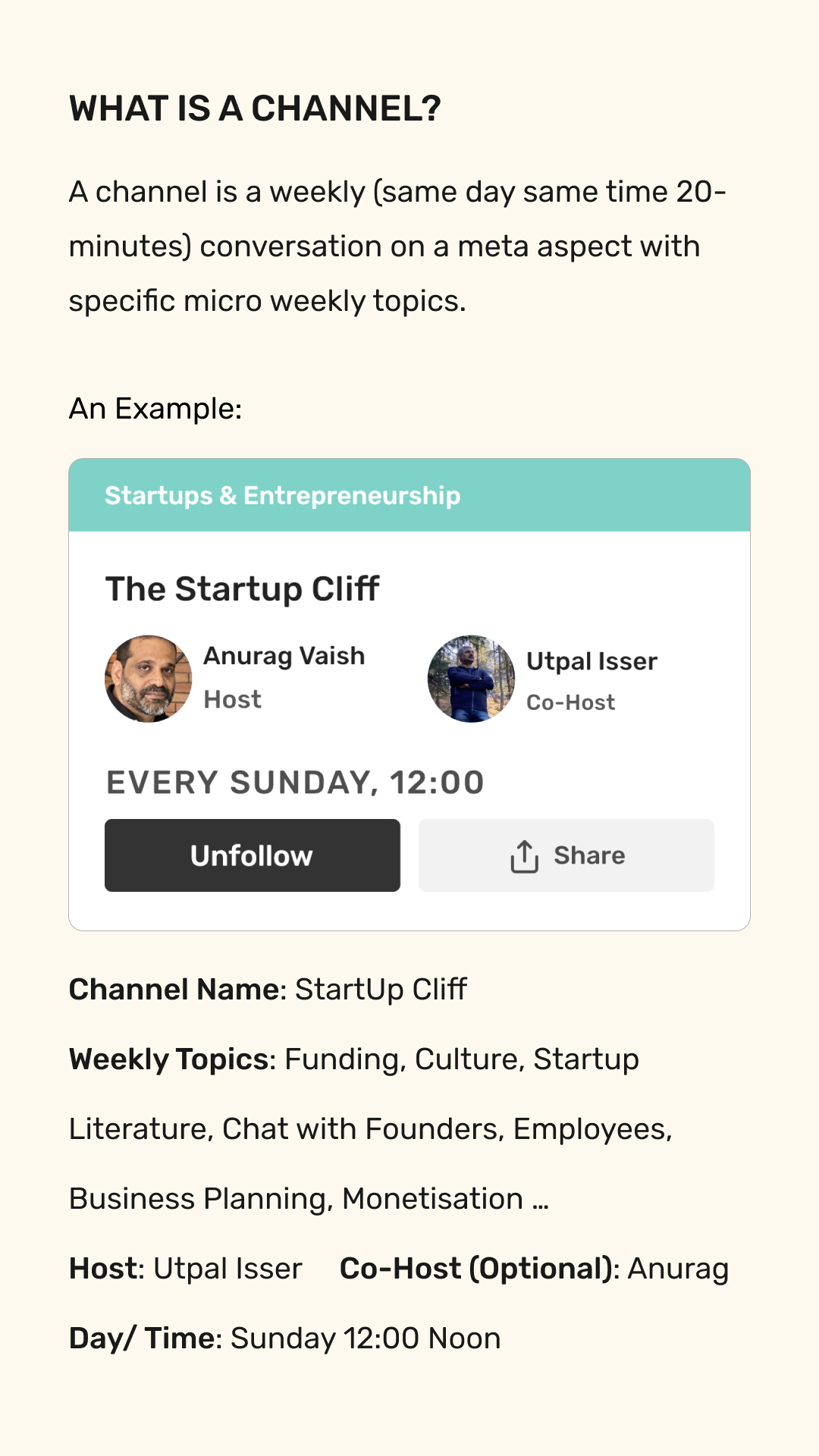Open The Startup Cliff channel title

243,589
